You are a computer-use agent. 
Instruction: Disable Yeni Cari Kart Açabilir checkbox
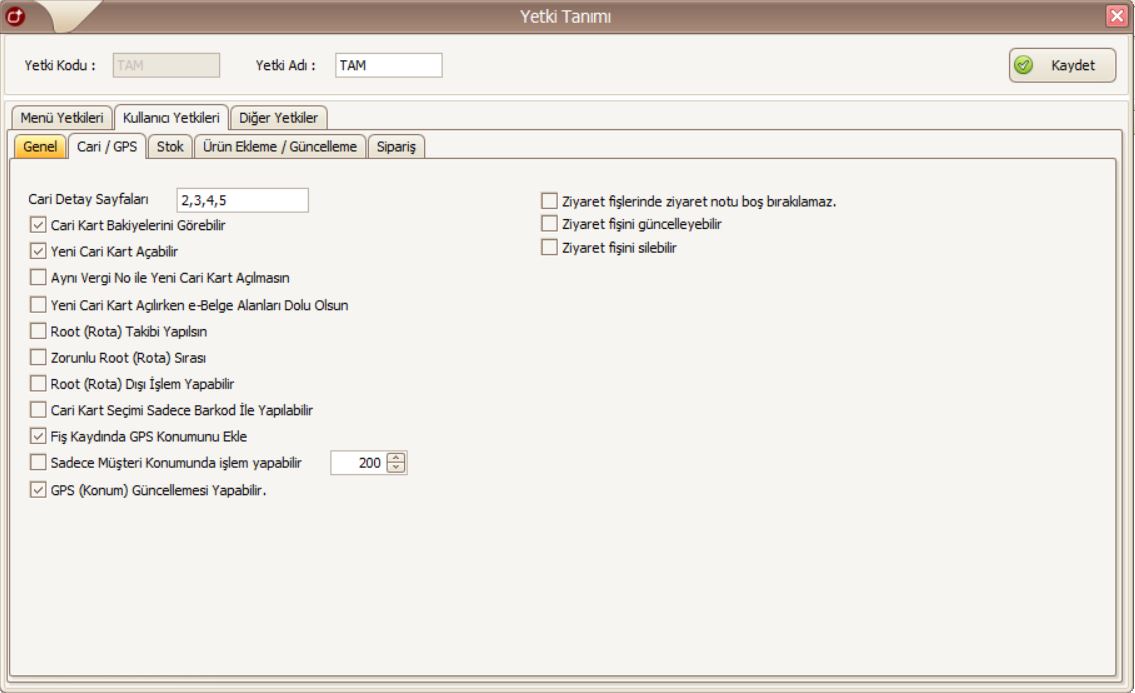[x=38, y=252]
